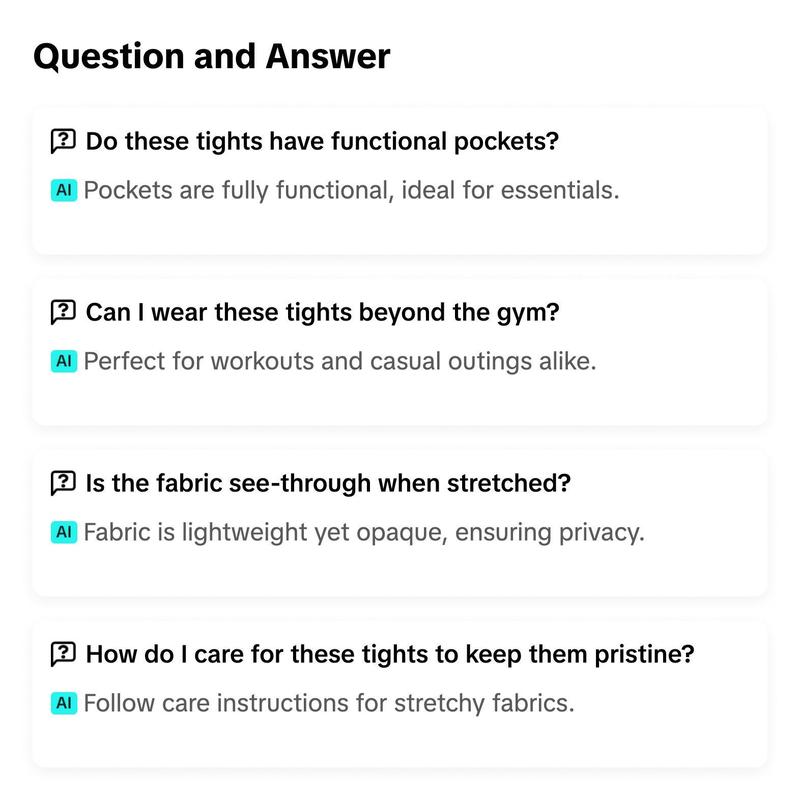
Task: Select answer 'Follow care instructions for stretchy fabrics.'
Action: click(x=329, y=703)
